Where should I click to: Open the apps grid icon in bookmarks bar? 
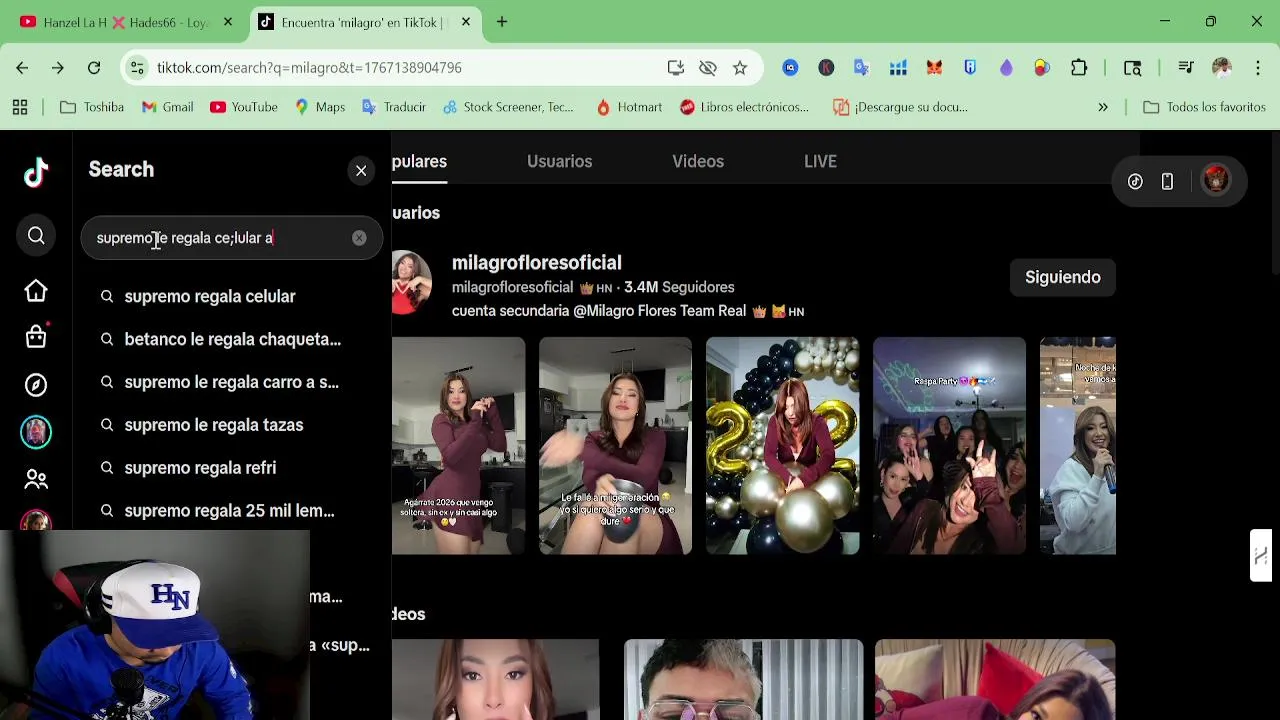pyautogui.click(x=20, y=107)
